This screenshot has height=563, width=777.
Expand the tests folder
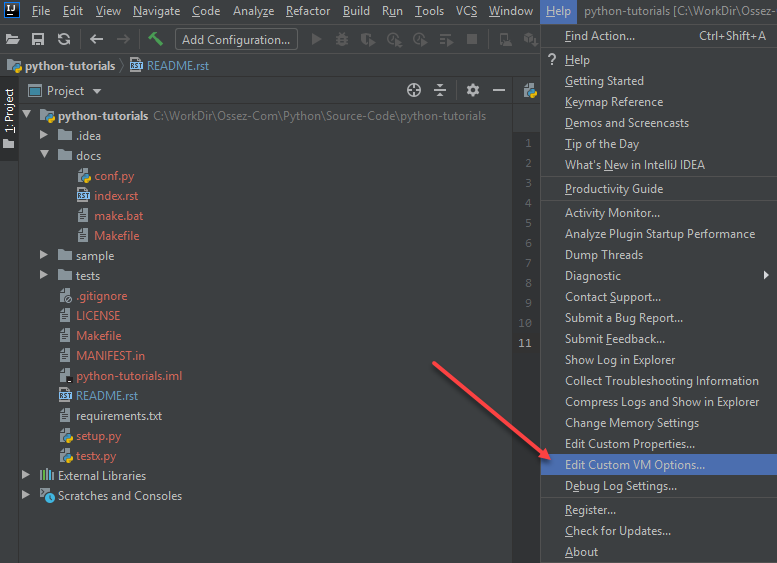tap(44, 275)
